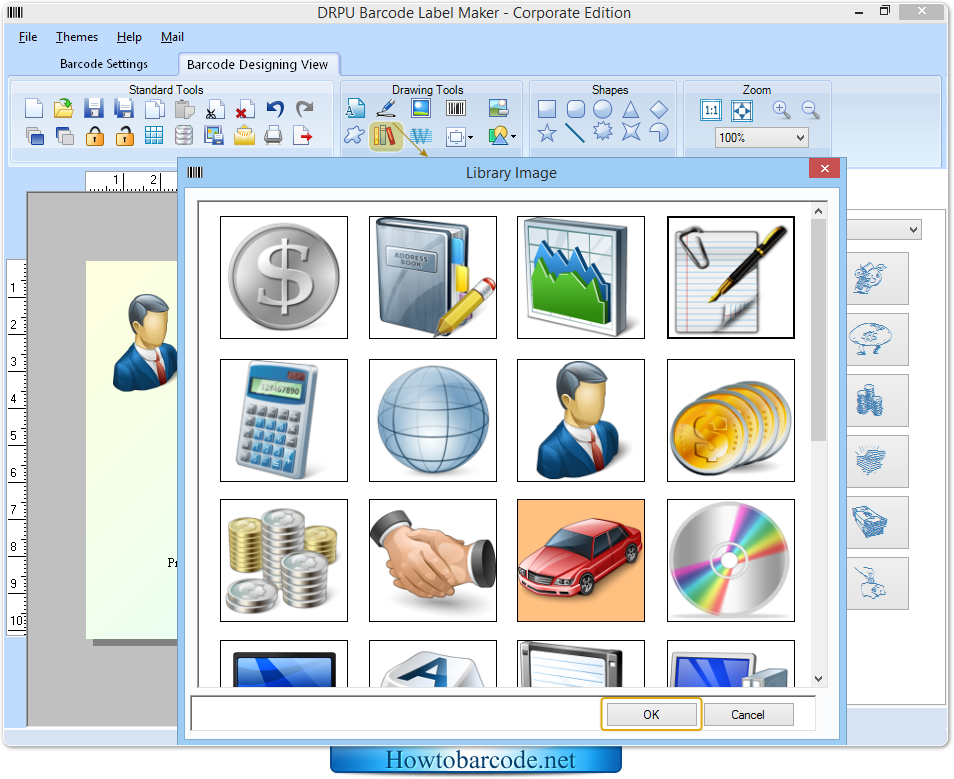954x779 pixels.
Task: Select the Star shape tool
Action: pos(547,132)
